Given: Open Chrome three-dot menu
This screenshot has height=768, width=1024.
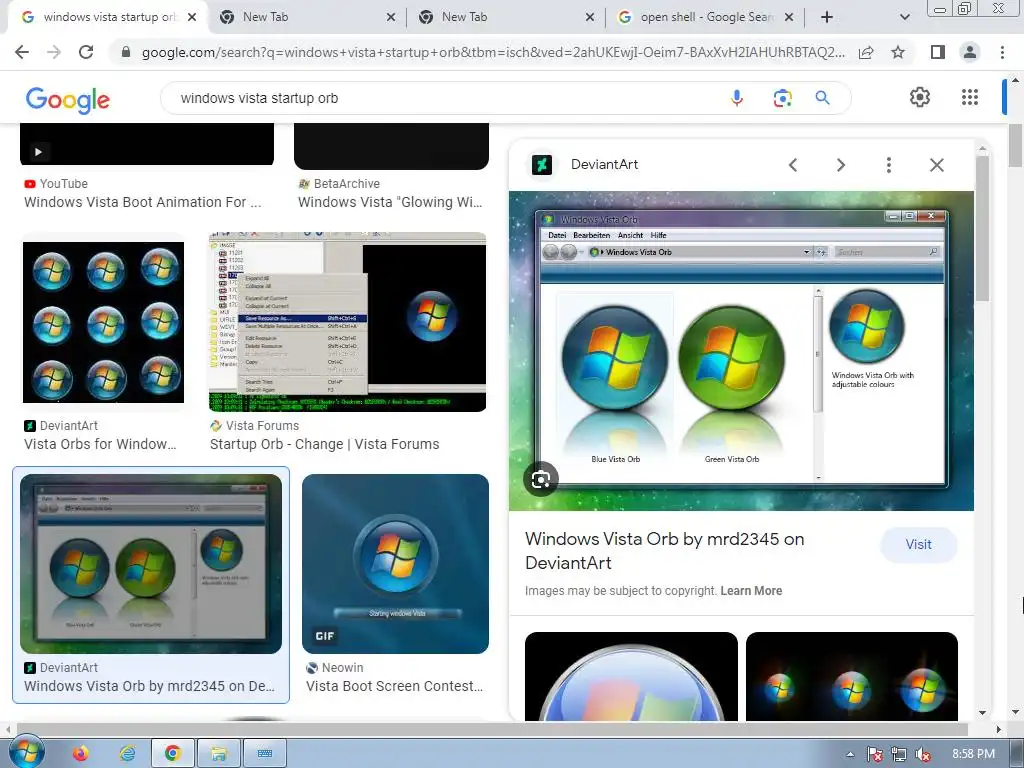Looking at the screenshot, I should (1002, 52).
